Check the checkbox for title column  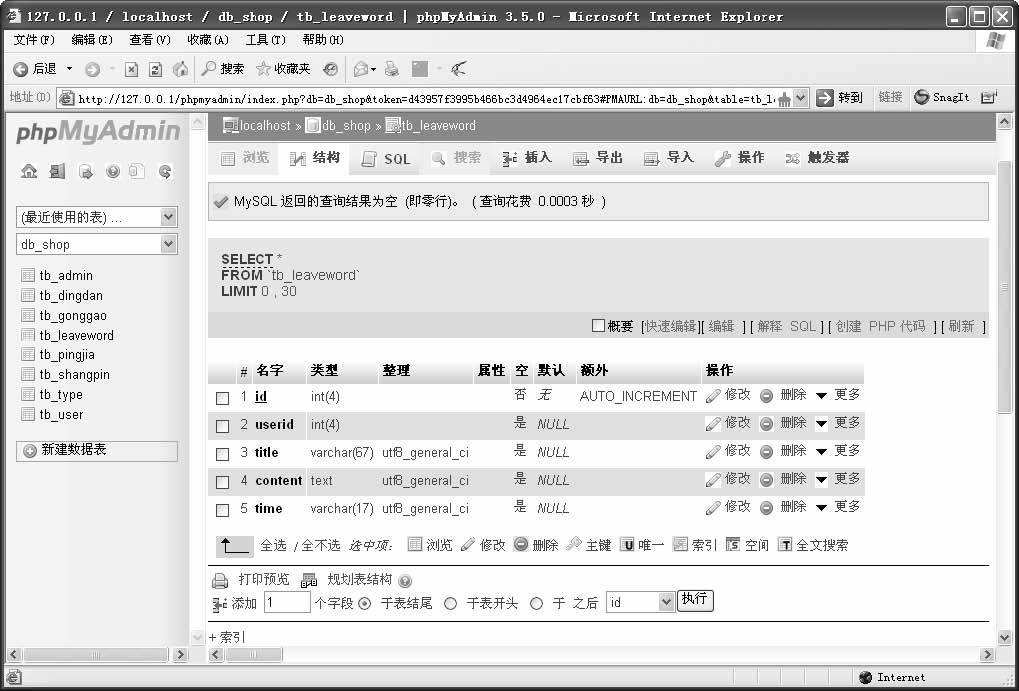222,454
